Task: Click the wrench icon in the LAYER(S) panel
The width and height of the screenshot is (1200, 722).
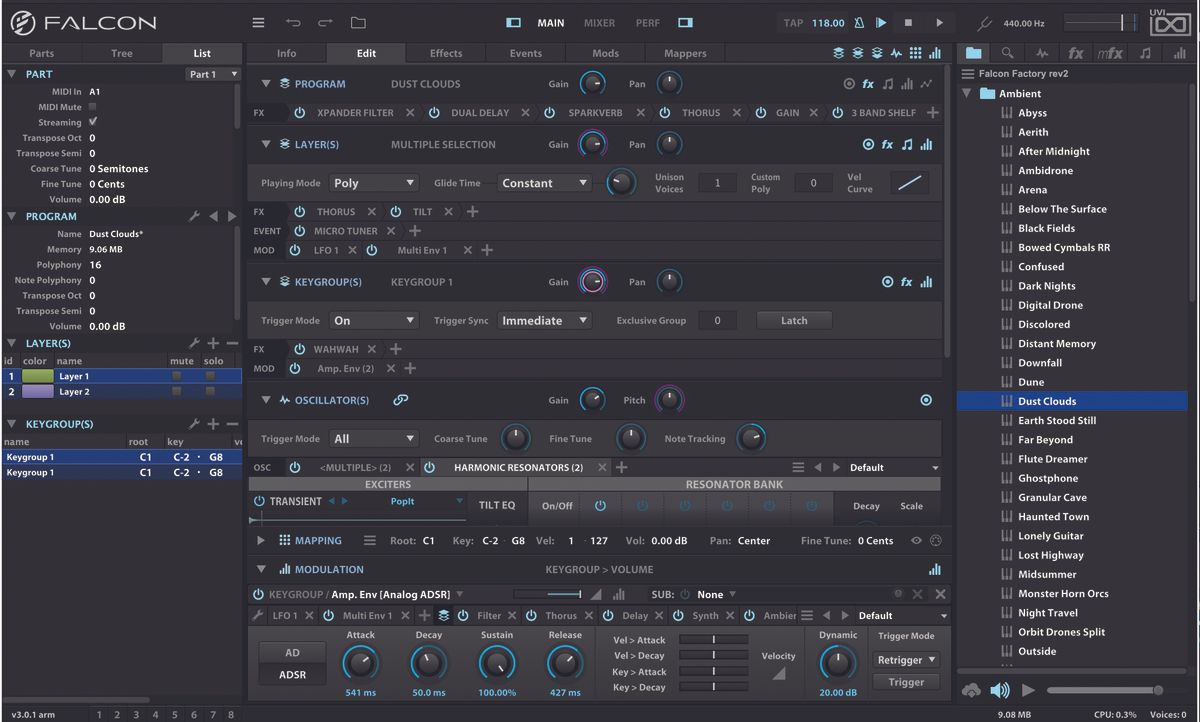Action: 194,342
